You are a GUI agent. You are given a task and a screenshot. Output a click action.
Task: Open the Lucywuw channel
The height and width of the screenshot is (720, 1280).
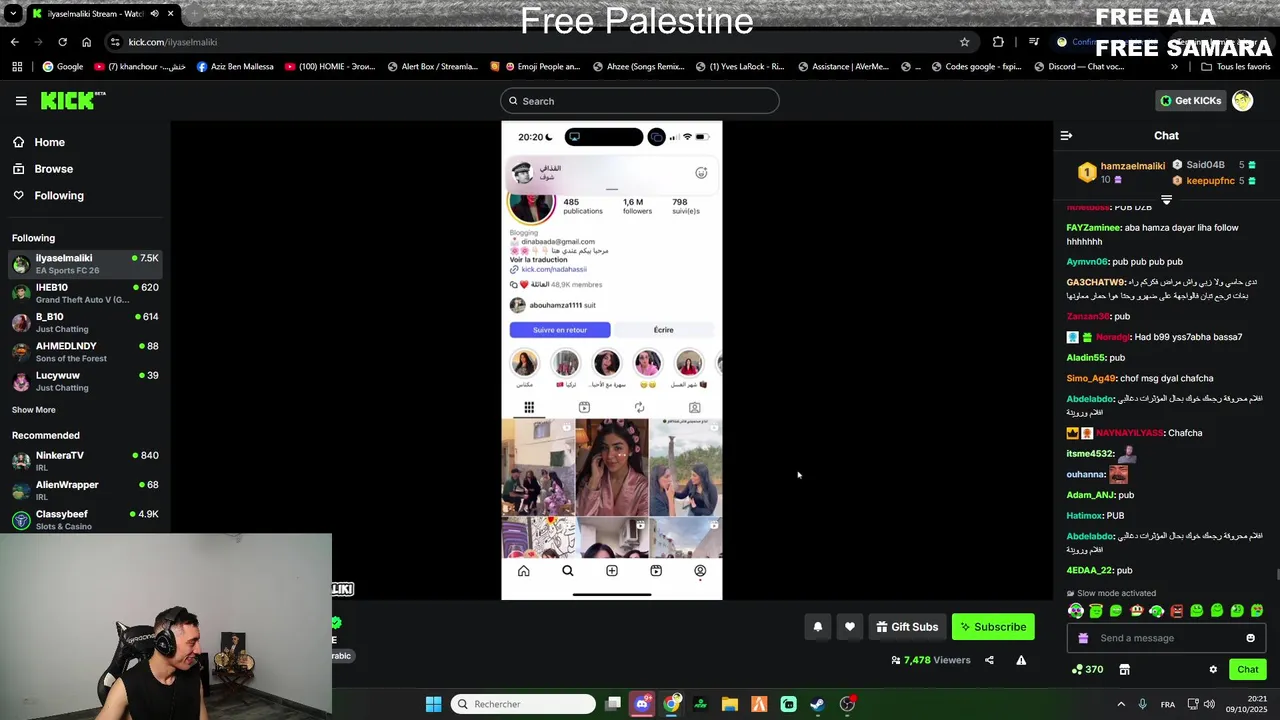pos(85,381)
